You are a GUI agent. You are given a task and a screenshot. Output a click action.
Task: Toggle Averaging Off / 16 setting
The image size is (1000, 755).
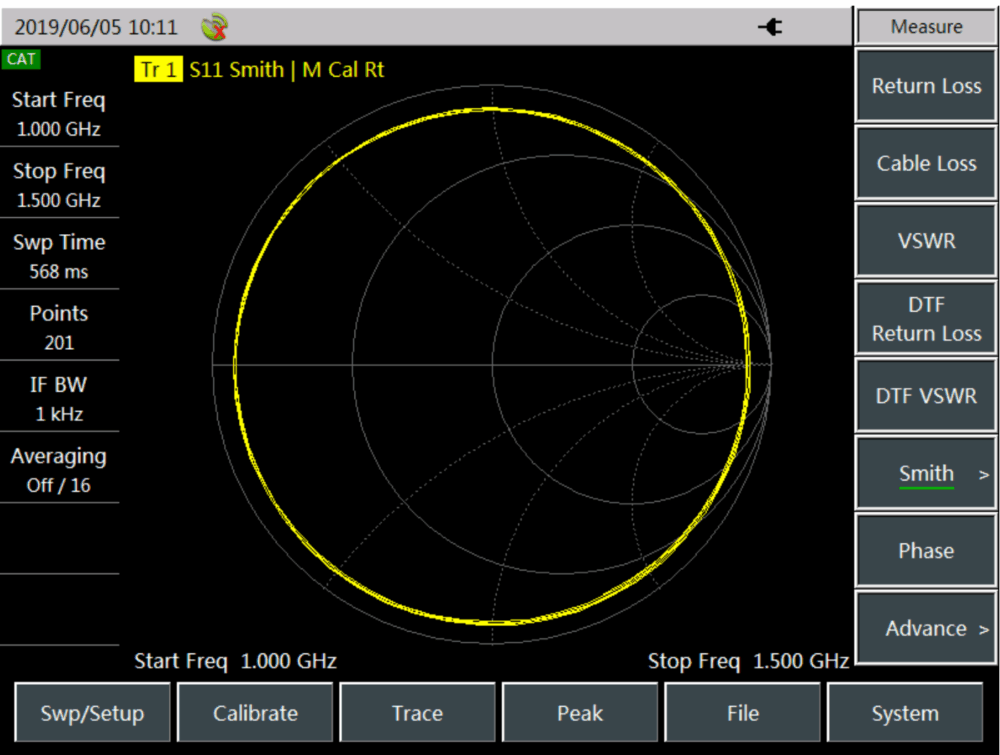pyautogui.click(x=59, y=470)
